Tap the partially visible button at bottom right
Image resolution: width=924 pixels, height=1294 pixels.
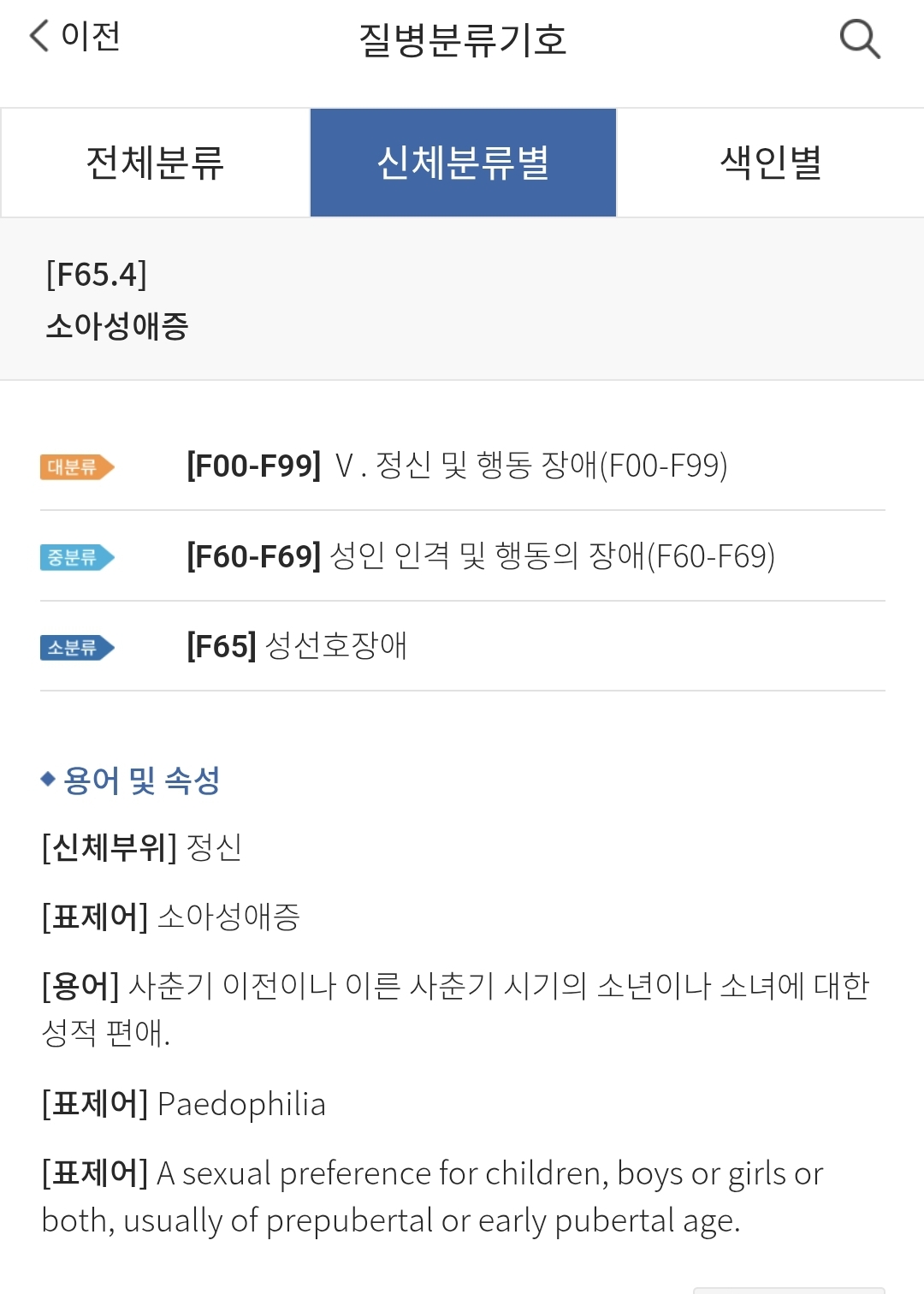[x=789, y=1290]
